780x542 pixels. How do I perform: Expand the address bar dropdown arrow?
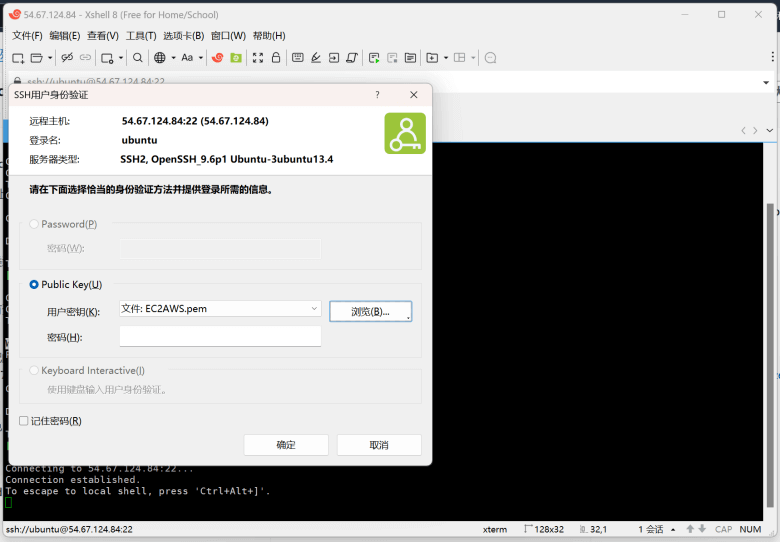[x=766, y=83]
